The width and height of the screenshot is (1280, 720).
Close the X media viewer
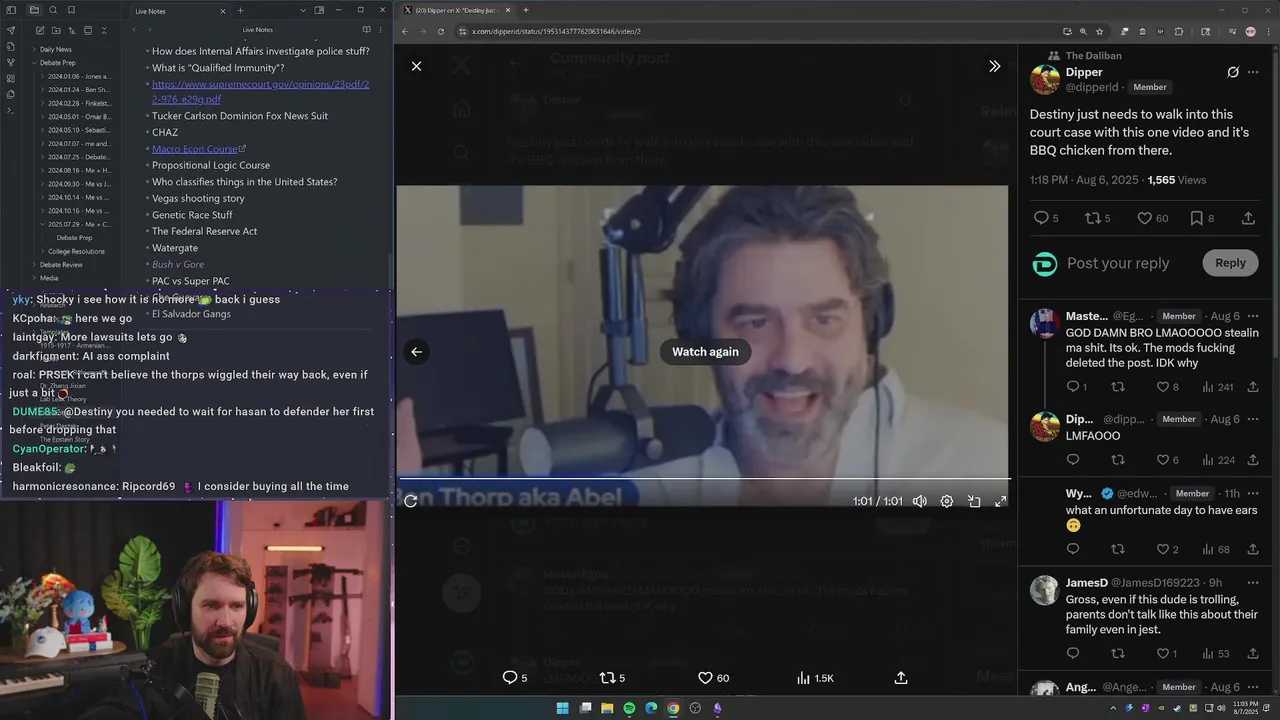point(416,66)
